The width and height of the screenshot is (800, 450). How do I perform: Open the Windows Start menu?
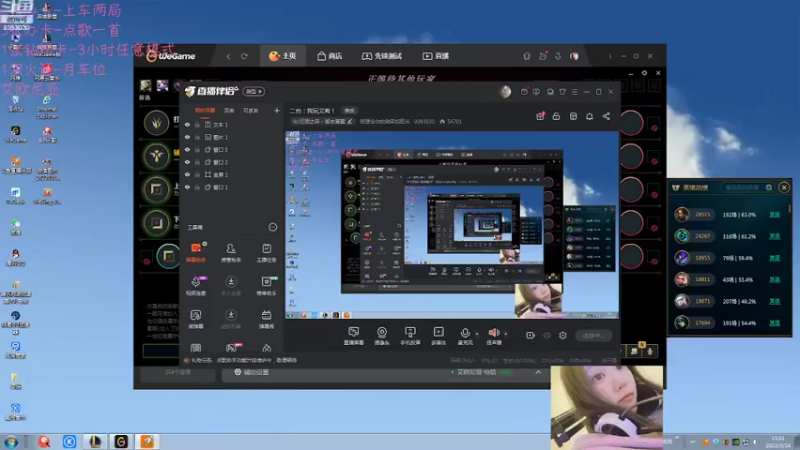pyautogui.click(x=11, y=441)
